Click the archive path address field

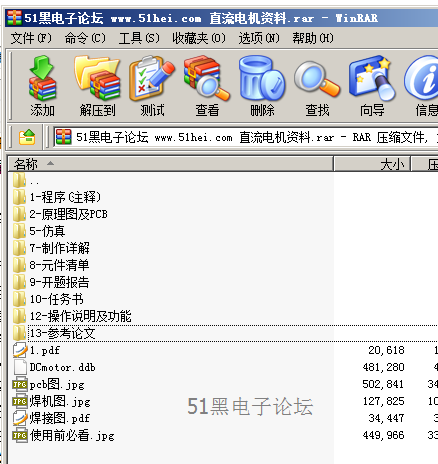coord(246,137)
